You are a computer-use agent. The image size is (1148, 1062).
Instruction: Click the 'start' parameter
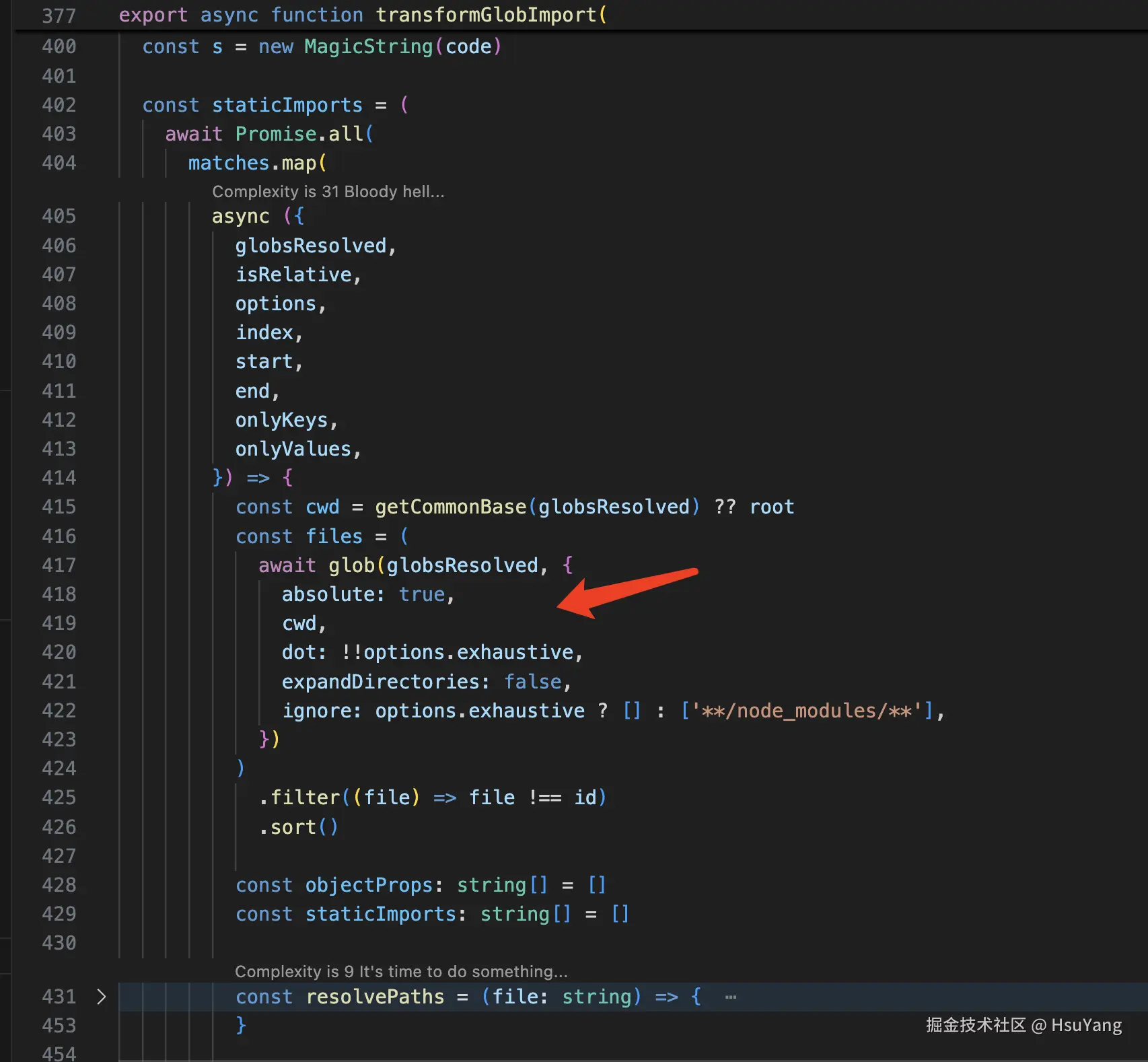[x=264, y=361]
